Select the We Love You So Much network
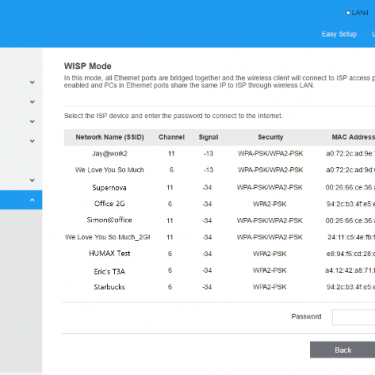375x375 pixels. tap(109, 170)
